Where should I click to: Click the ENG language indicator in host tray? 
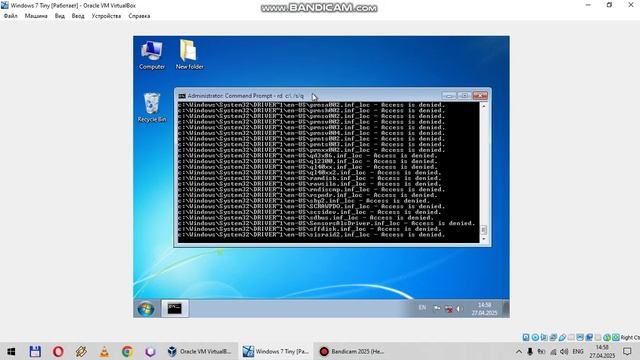(578, 351)
